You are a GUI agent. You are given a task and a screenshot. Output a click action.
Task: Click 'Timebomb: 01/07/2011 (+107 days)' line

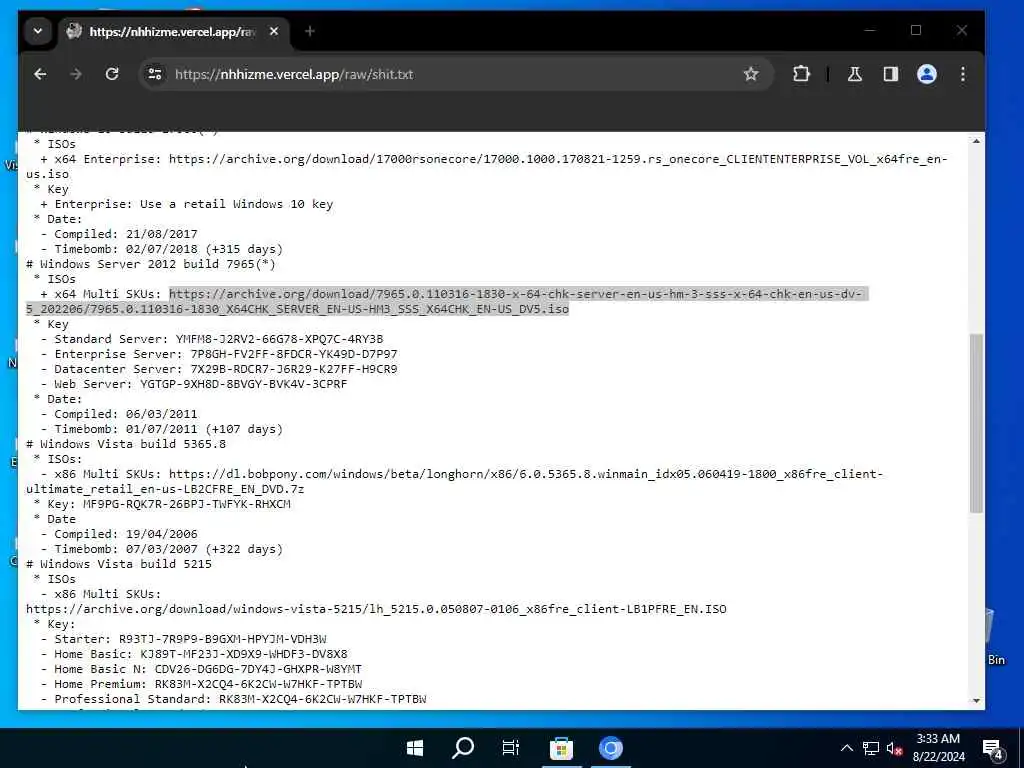162,429
